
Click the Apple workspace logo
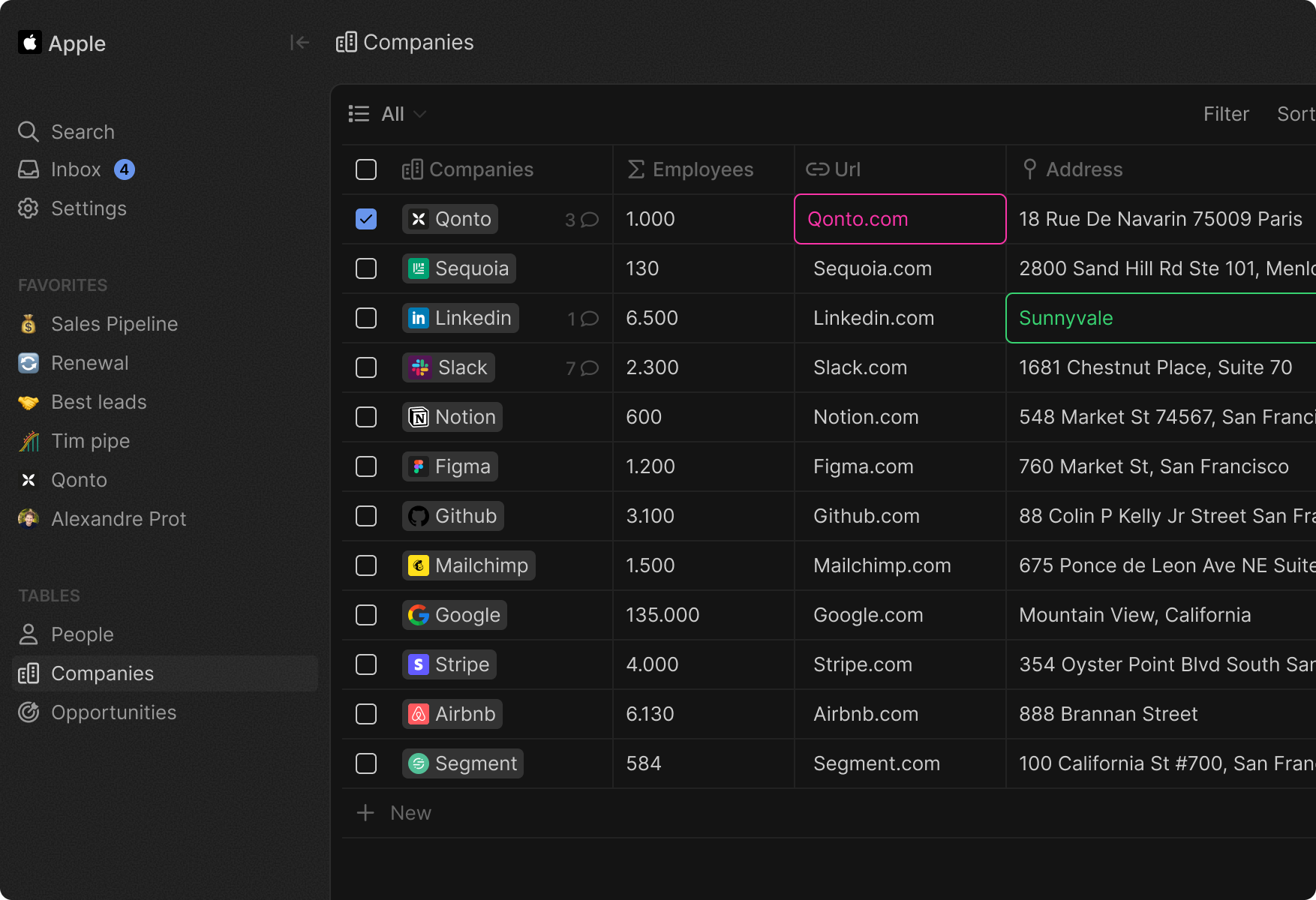29,43
